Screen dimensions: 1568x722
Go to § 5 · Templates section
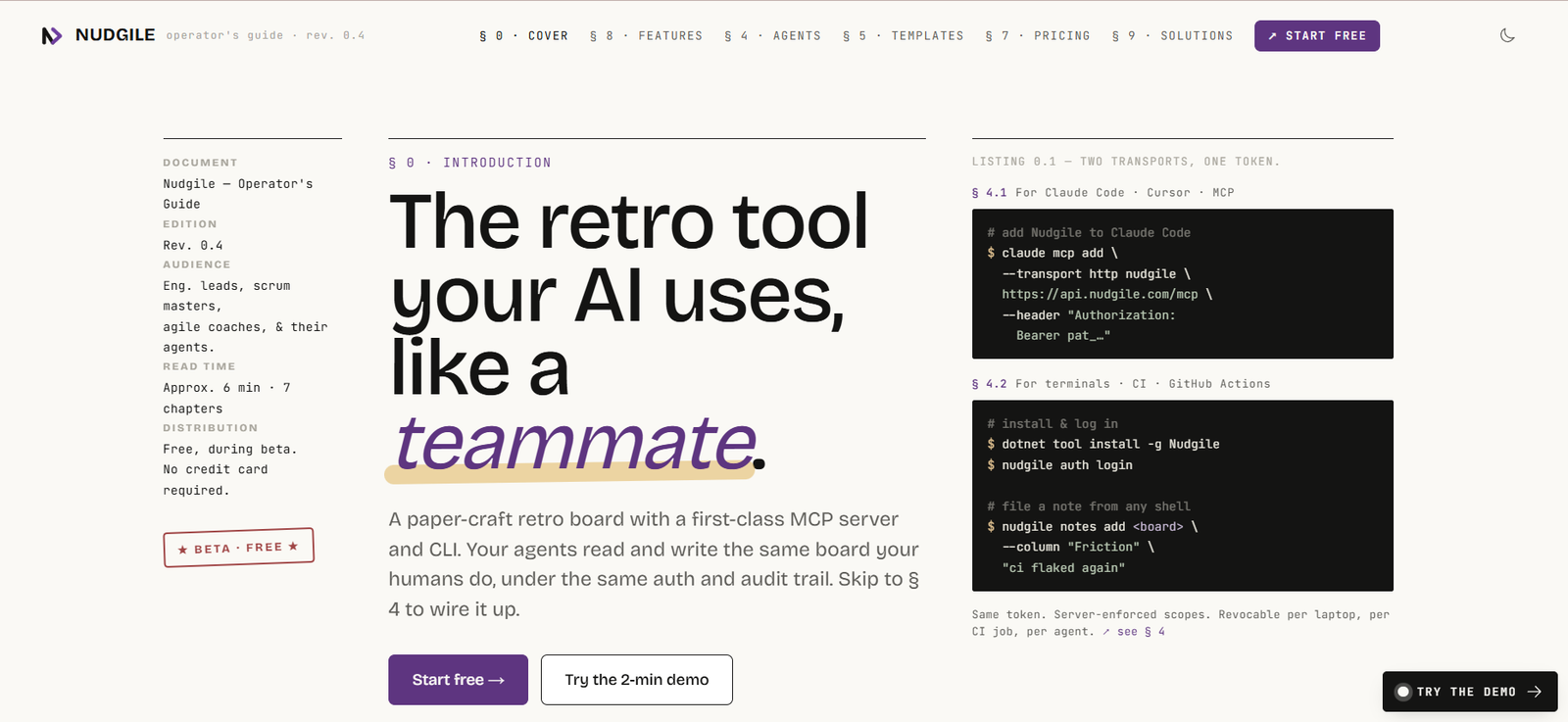click(x=903, y=35)
